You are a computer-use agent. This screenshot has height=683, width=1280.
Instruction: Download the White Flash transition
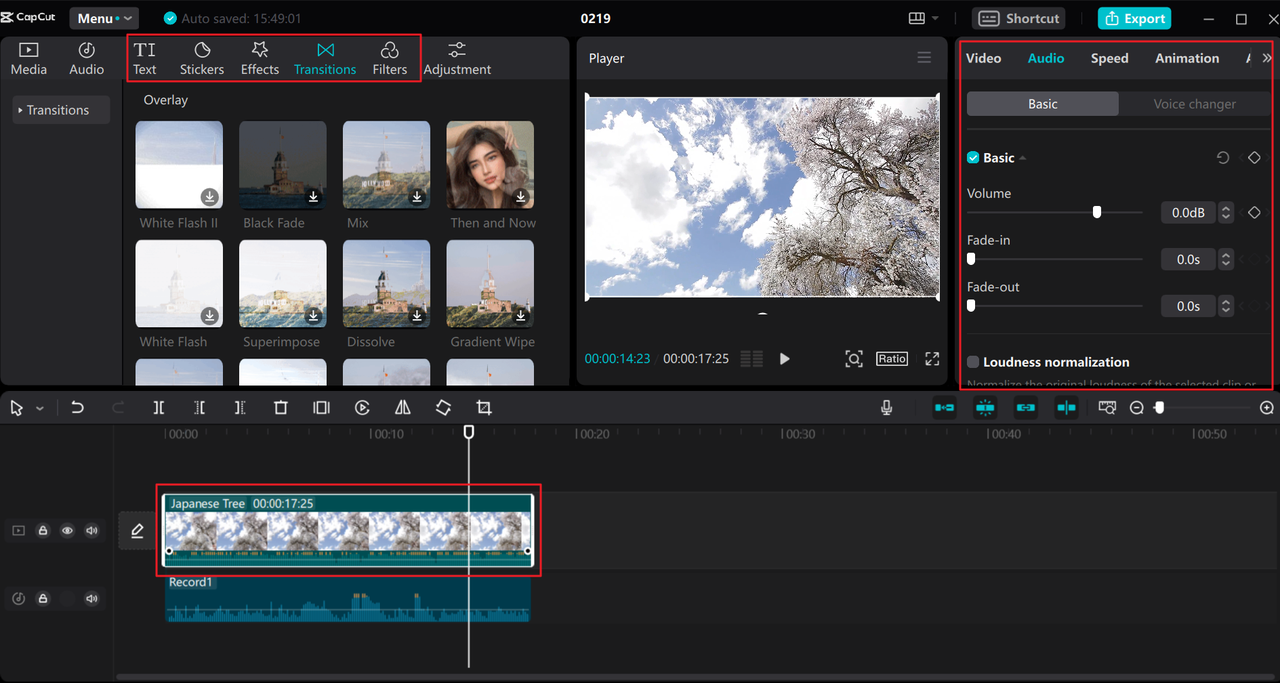point(209,315)
